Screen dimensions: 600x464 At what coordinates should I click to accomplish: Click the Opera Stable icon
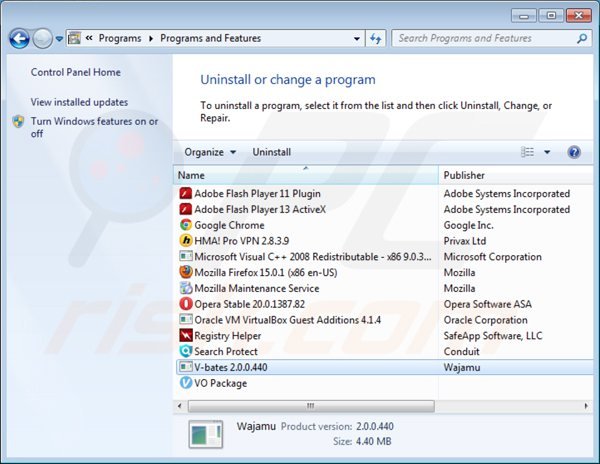click(186, 304)
